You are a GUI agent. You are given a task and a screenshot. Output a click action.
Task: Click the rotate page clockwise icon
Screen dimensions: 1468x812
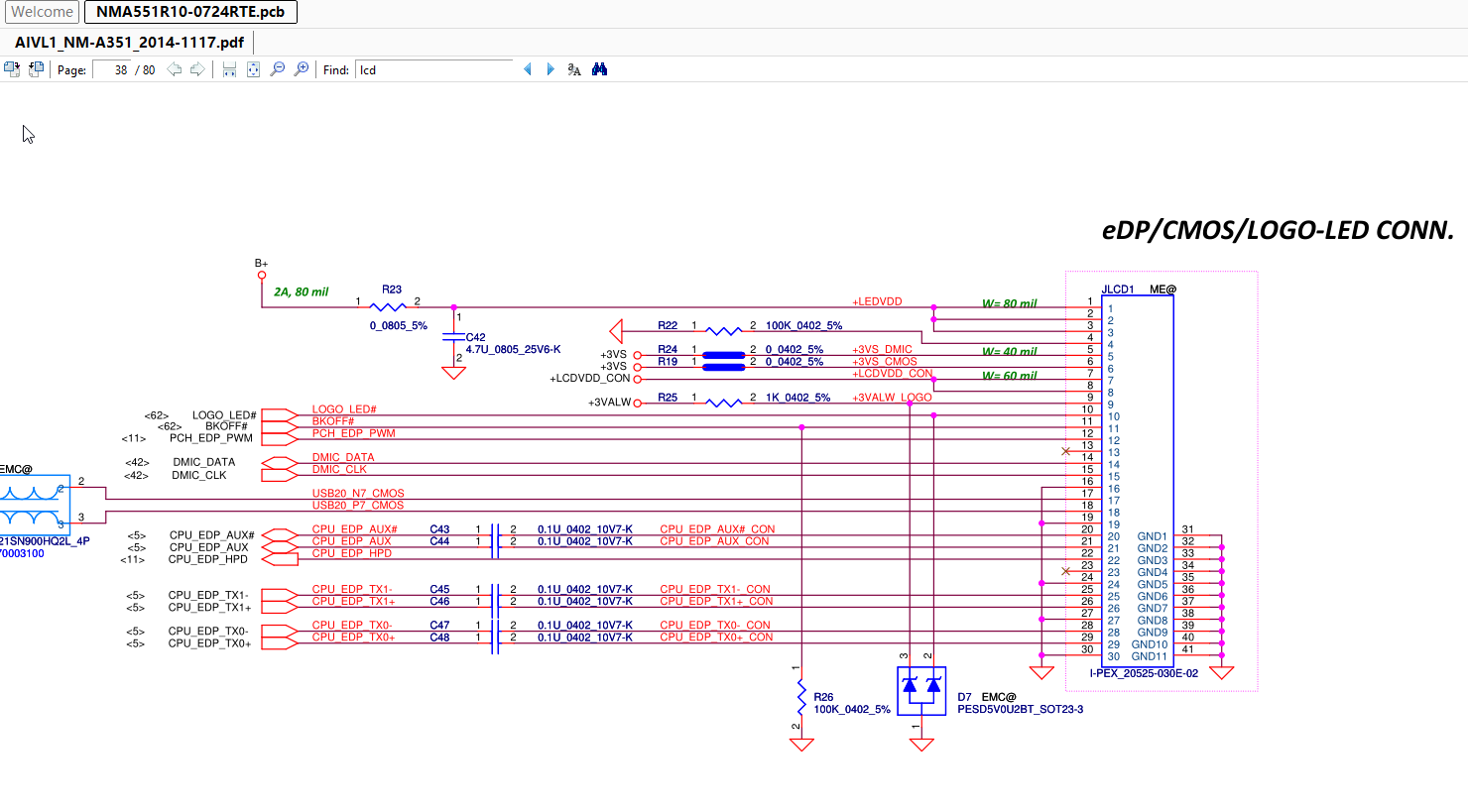click(12, 69)
